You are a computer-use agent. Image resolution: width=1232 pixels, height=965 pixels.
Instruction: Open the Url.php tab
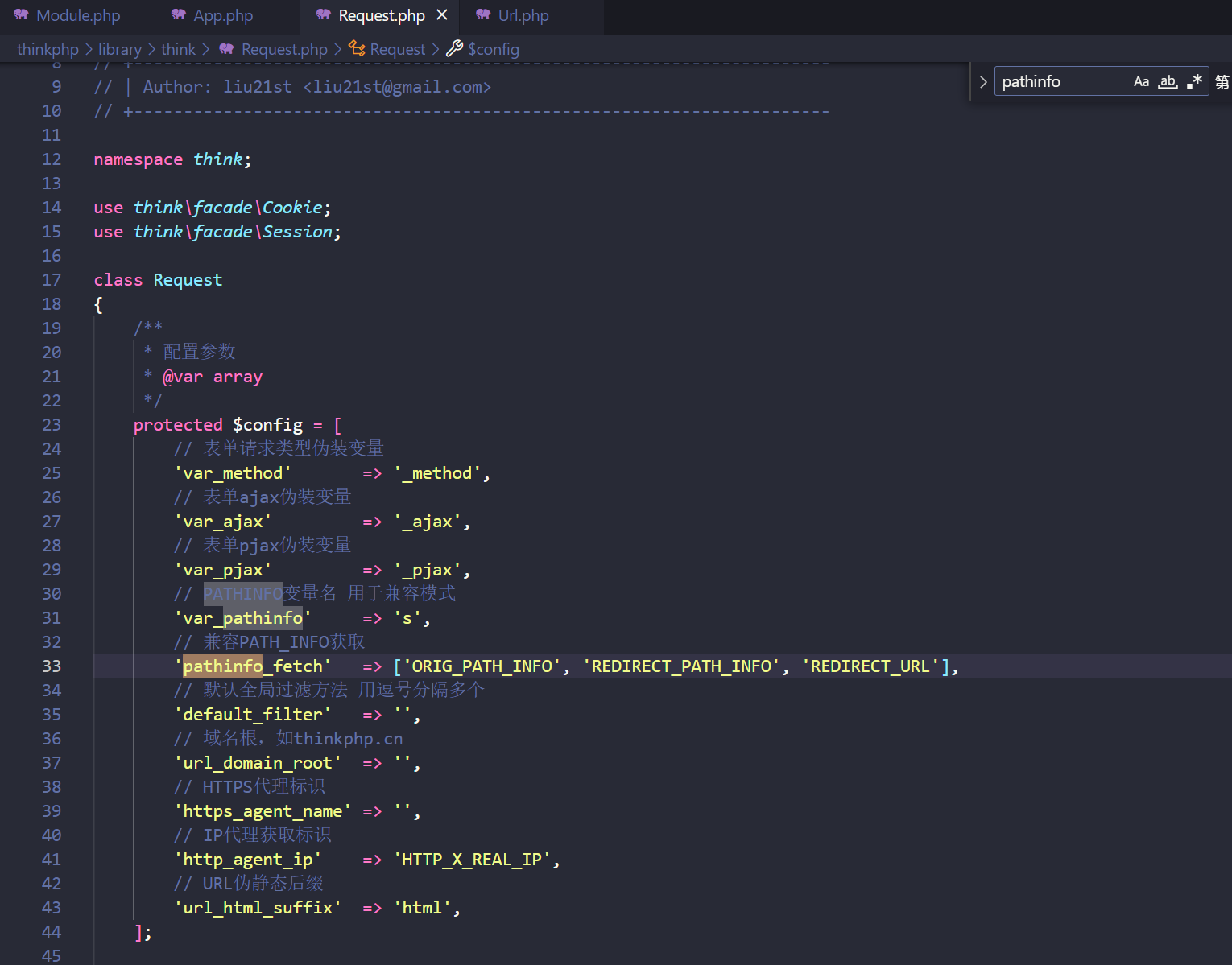click(x=523, y=15)
